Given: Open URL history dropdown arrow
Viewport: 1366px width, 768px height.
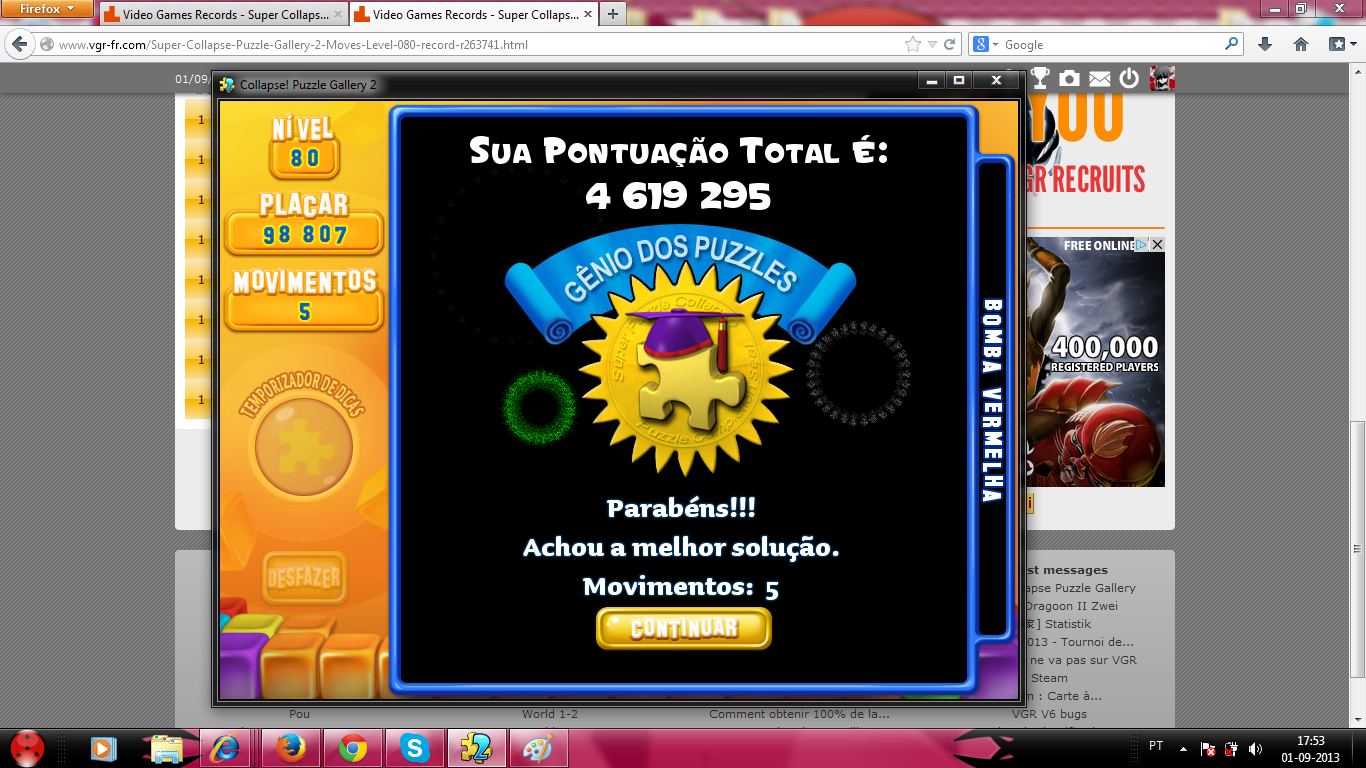Looking at the screenshot, I should pyautogui.click(x=932, y=45).
